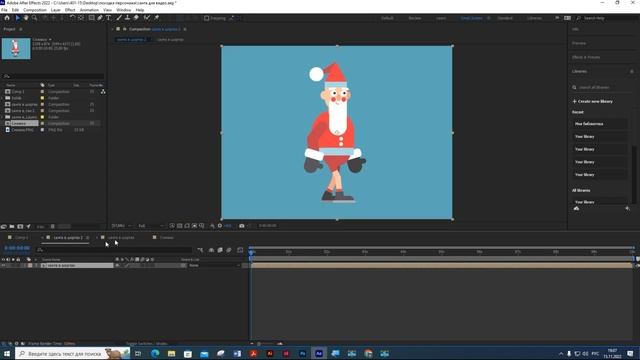
Task: Open the Help menu
Action: [x=140, y=10]
